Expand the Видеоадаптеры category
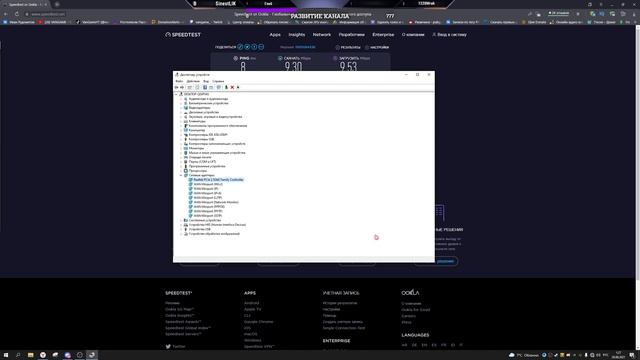Viewport: 640px width, 360px height. [181, 108]
